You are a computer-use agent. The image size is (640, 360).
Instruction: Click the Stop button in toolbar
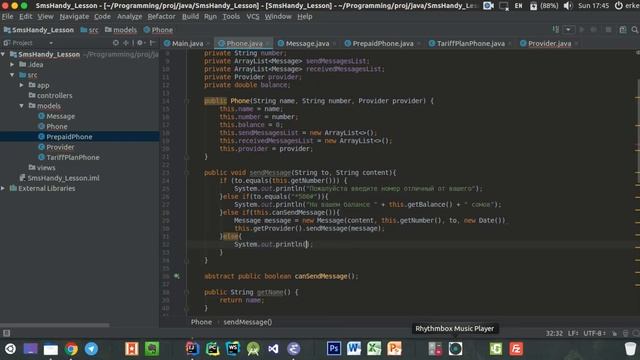(608, 30)
